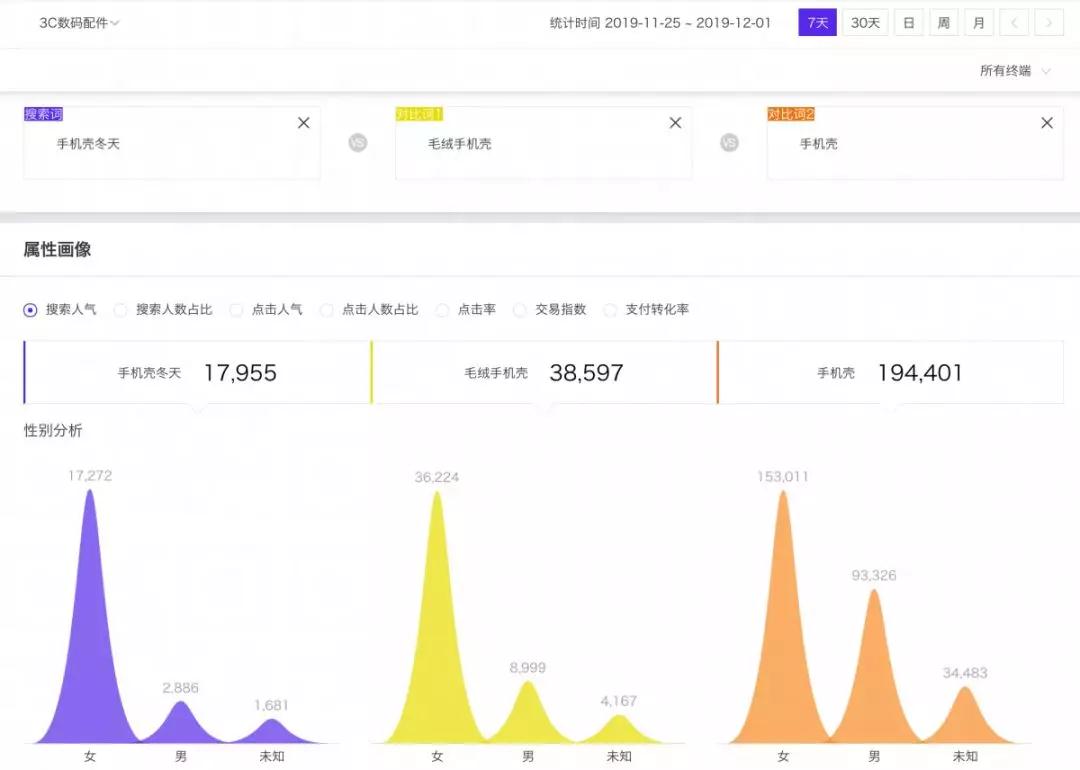
Task: Go to previous period with left arrow
Action: click(1014, 23)
